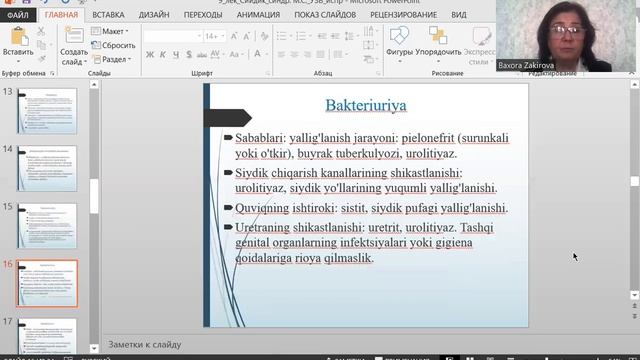The width and height of the screenshot is (640, 360).
Task: Clear all formatting with the eraser icon
Action: tap(264, 36)
